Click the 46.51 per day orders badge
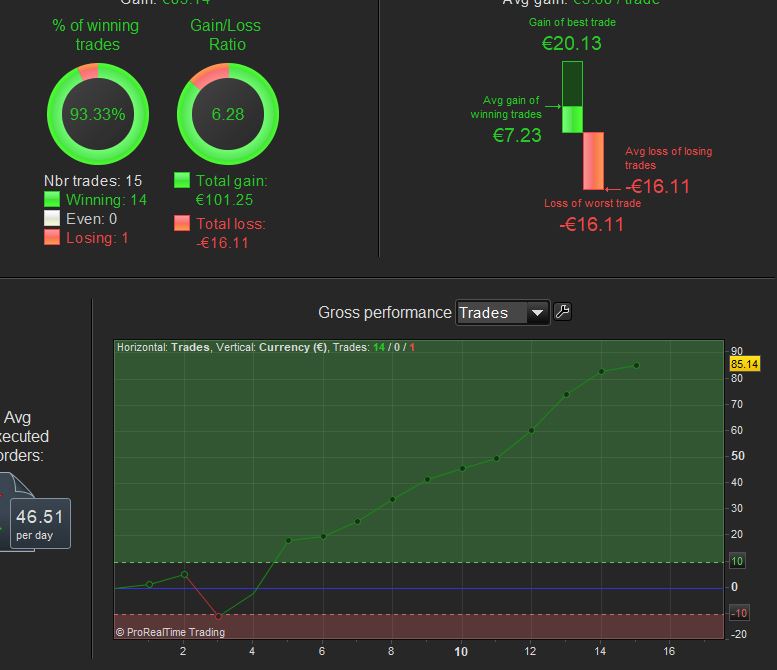The height and width of the screenshot is (670, 777). [40, 524]
